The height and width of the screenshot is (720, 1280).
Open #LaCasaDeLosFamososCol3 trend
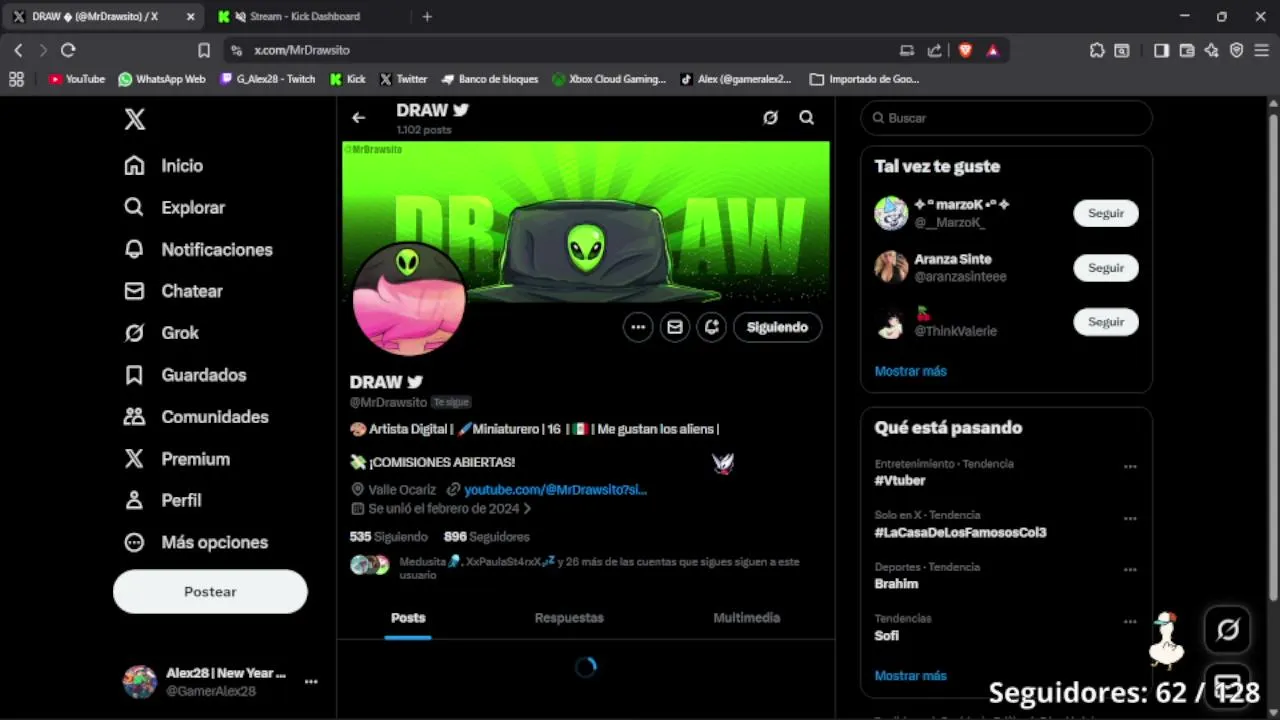click(x=960, y=533)
